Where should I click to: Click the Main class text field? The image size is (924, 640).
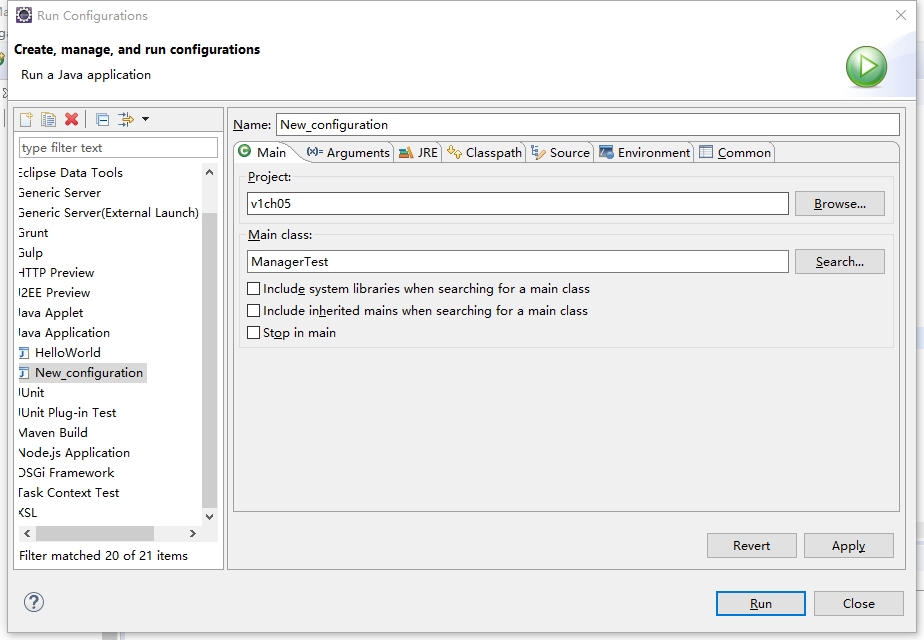(517, 262)
